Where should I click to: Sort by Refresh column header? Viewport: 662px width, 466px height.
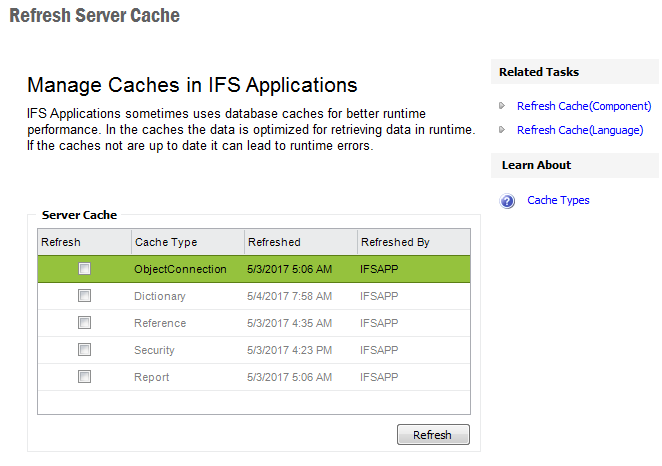point(84,242)
